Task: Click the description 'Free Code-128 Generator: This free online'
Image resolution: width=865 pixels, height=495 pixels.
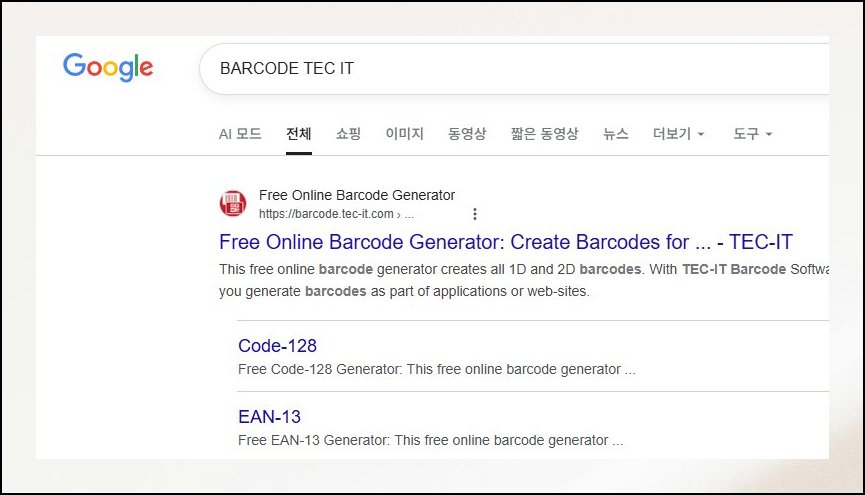Action: tap(370, 369)
